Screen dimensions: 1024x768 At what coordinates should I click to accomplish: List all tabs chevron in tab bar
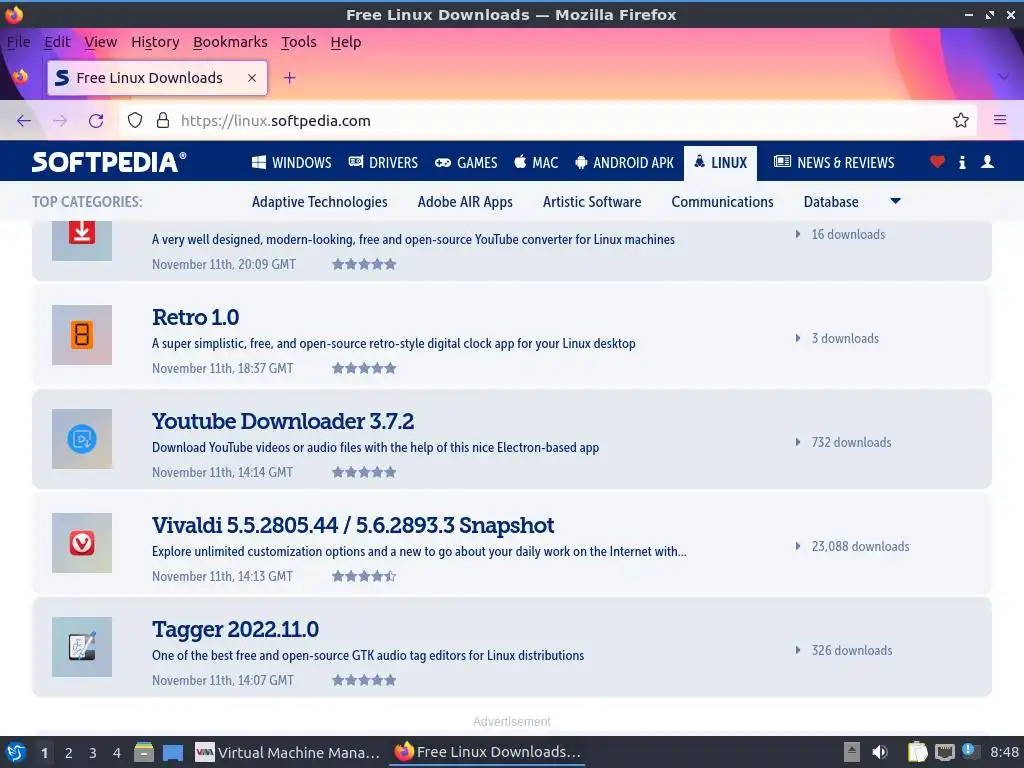[x=1003, y=77]
